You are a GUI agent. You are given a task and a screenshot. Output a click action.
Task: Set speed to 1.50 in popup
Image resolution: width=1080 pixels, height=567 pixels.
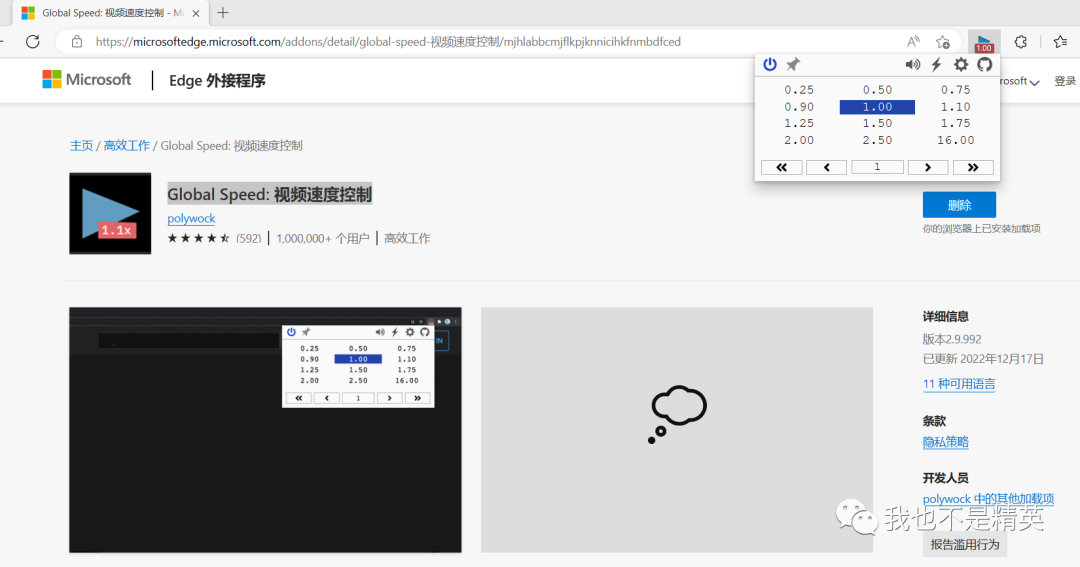878,123
